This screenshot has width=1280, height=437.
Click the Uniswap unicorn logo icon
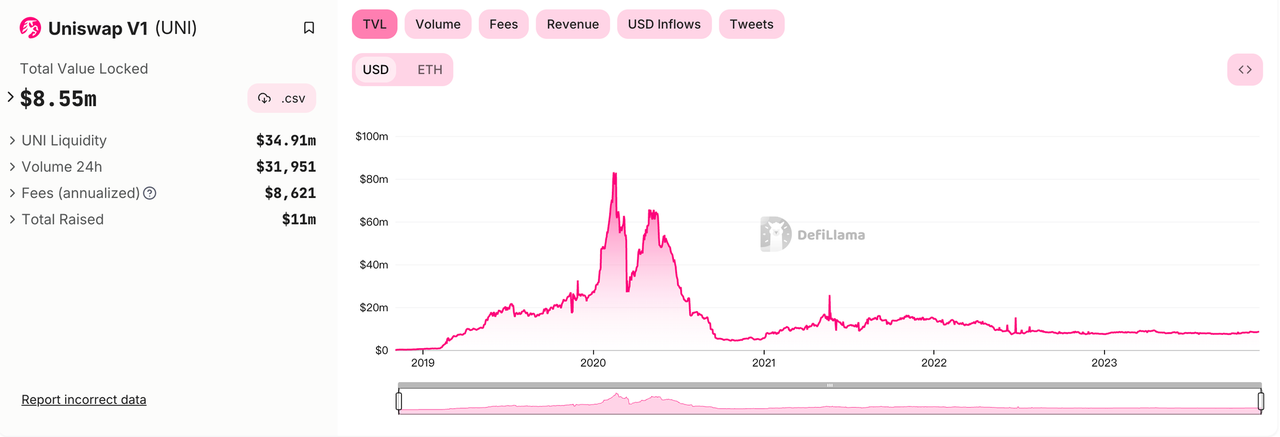coord(31,28)
